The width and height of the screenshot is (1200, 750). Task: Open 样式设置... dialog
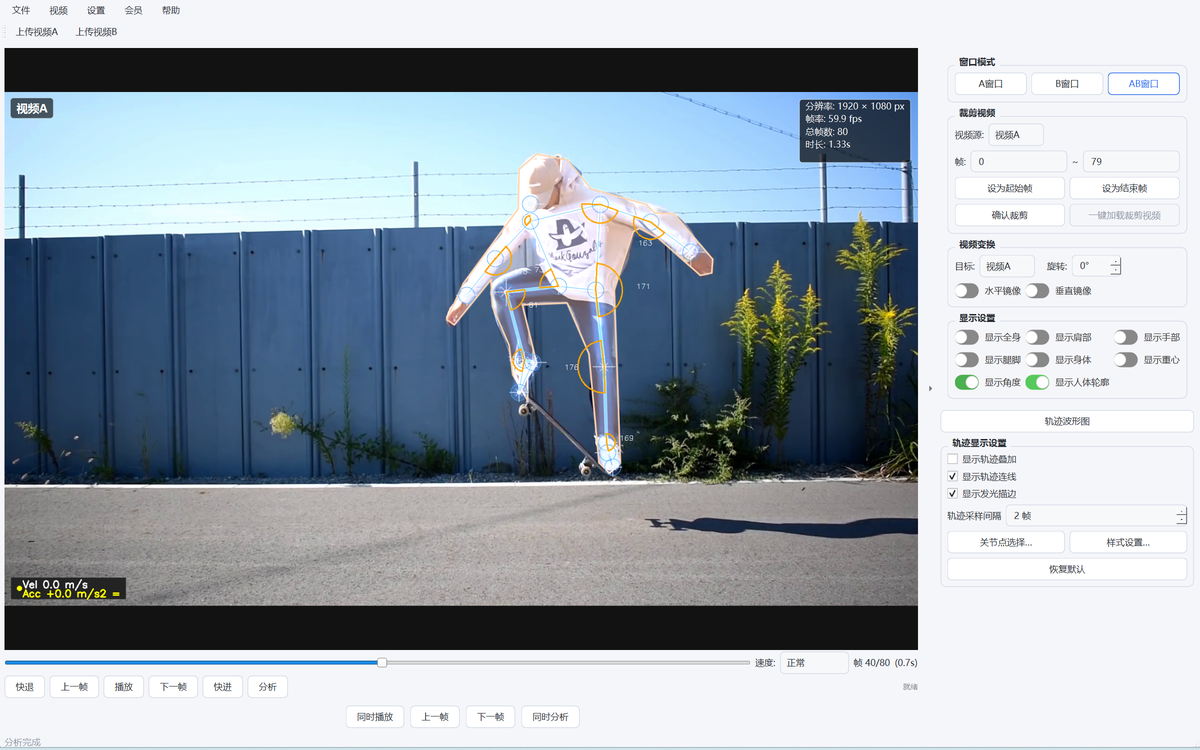[x=1128, y=542]
